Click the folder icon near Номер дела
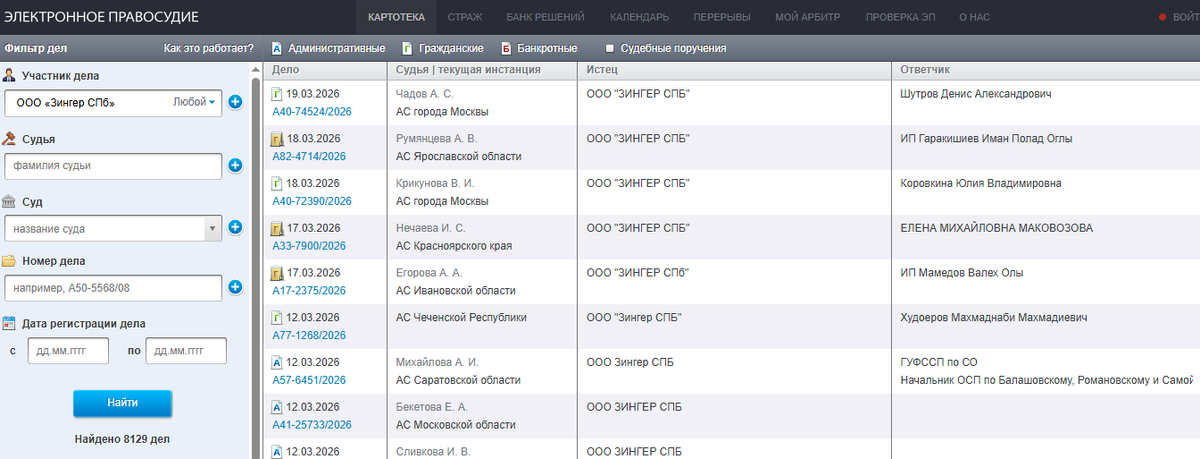 [x=9, y=261]
